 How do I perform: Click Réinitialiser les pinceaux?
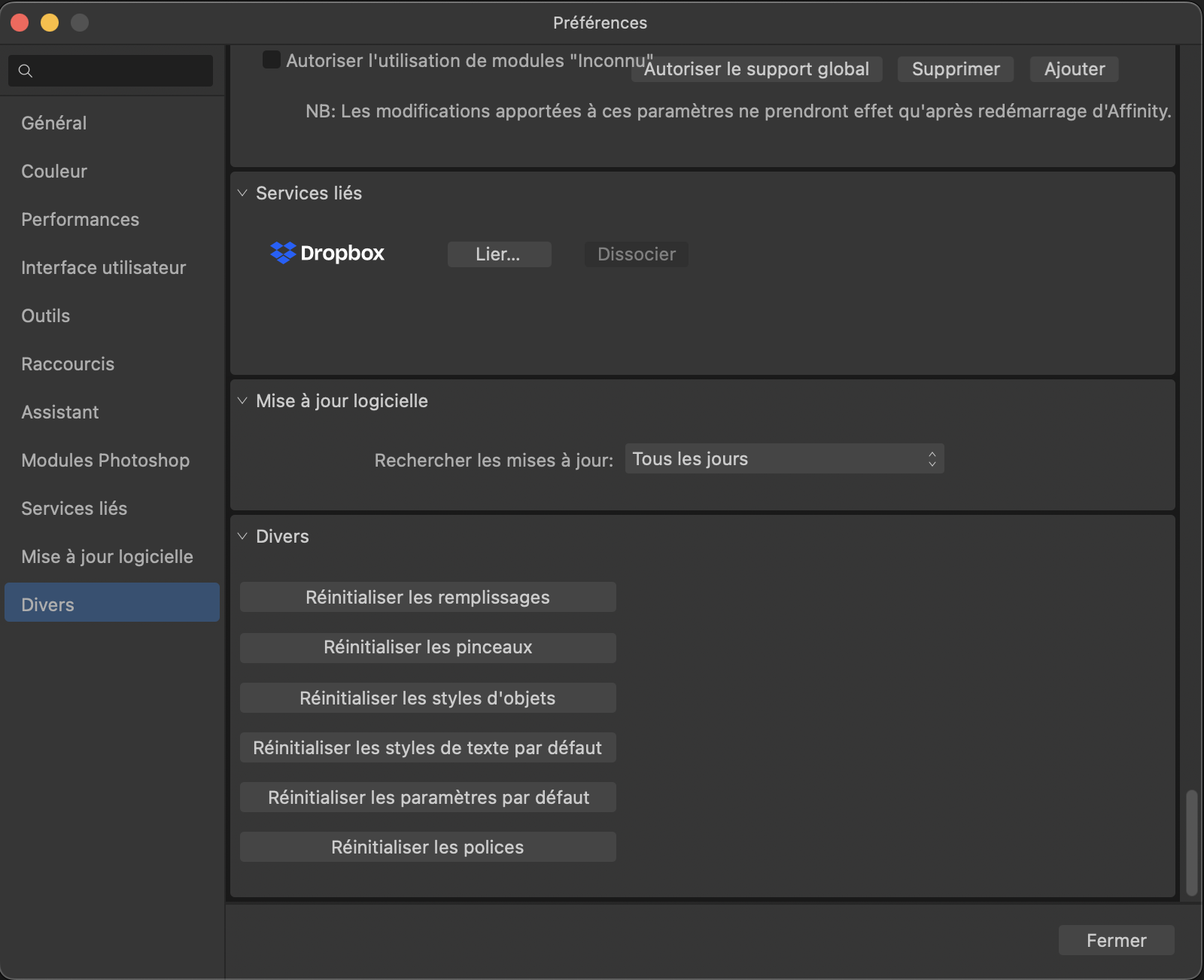tap(427, 647)
